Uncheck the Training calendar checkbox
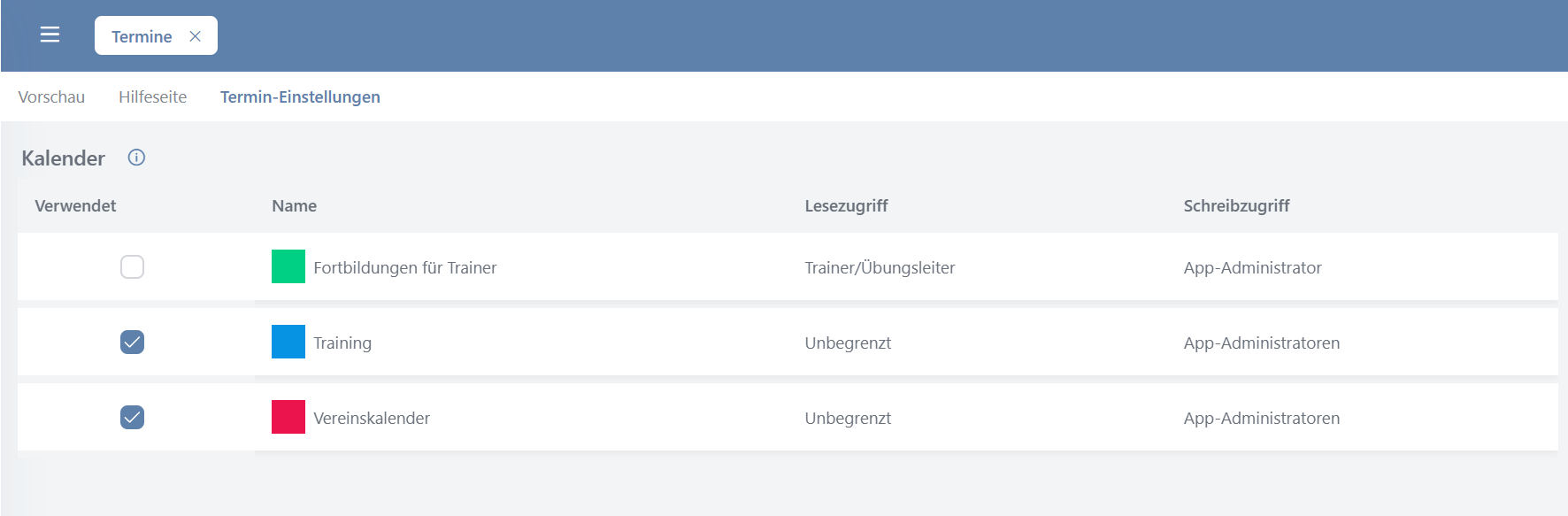Screen dimensions: 1568x516 pos(132,342)
